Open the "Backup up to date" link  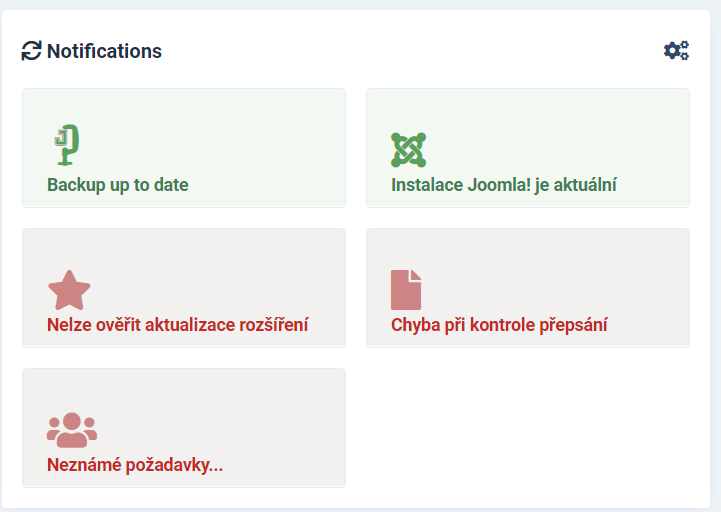pos(118,185)
